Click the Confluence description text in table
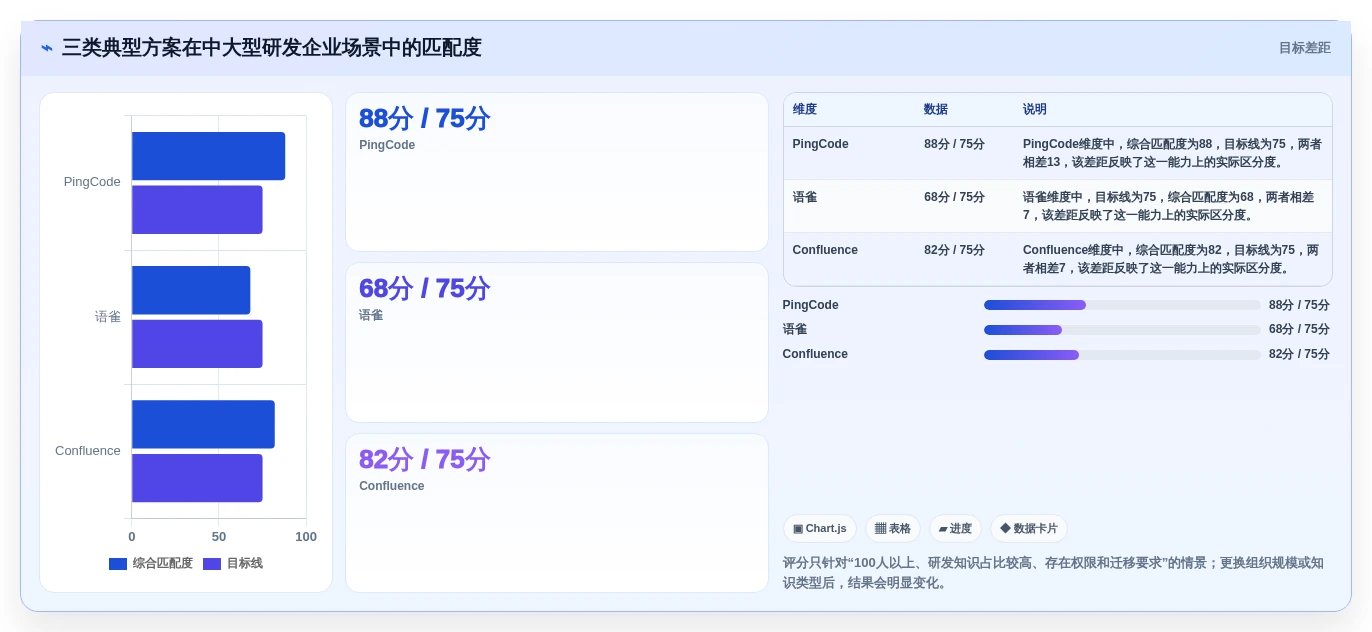This screenshot has width=1372, height=632. [1172, 259]
